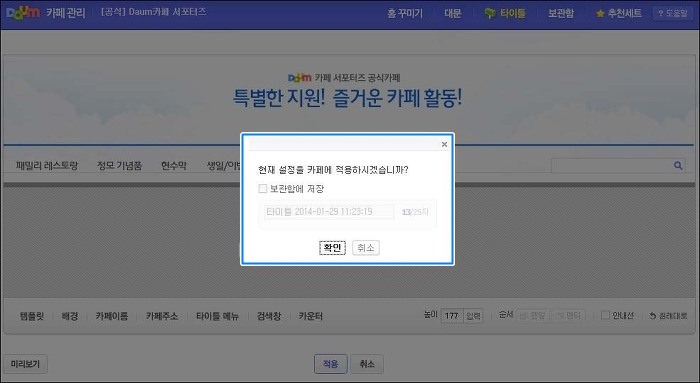
Task: Click the 도움말 help button
Action: 673,13
